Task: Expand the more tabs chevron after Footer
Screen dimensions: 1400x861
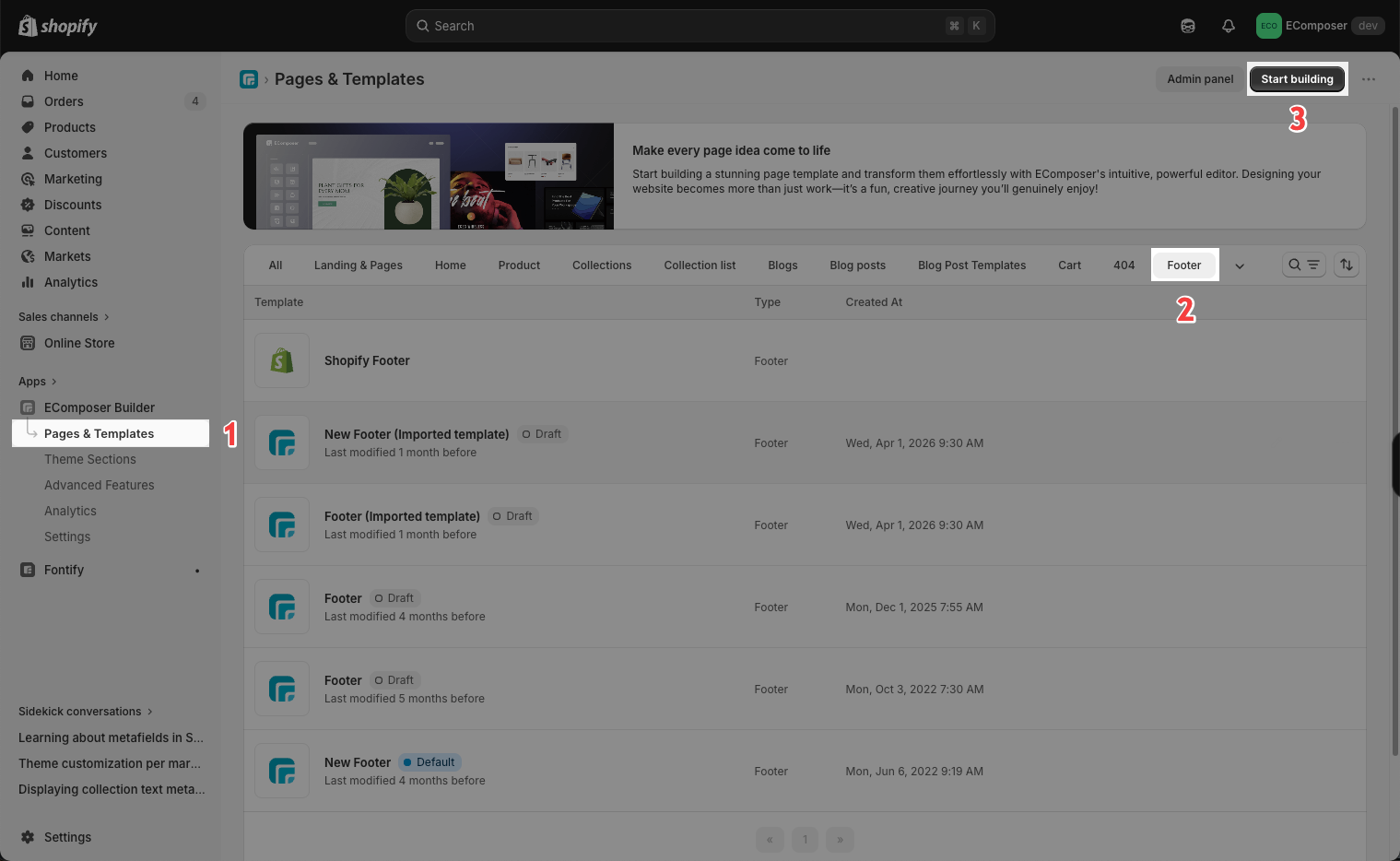Action: pos(1240,265)
